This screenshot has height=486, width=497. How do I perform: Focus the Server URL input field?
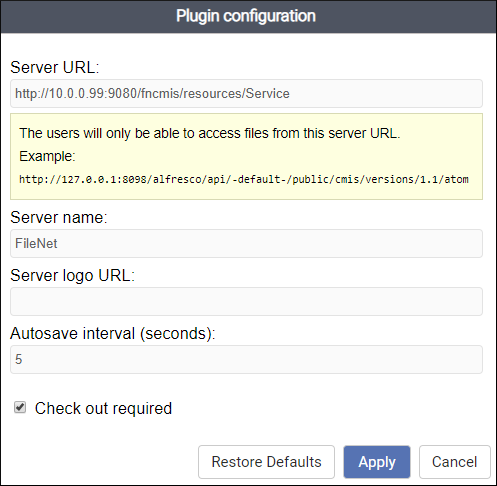(x=246, y=93)
